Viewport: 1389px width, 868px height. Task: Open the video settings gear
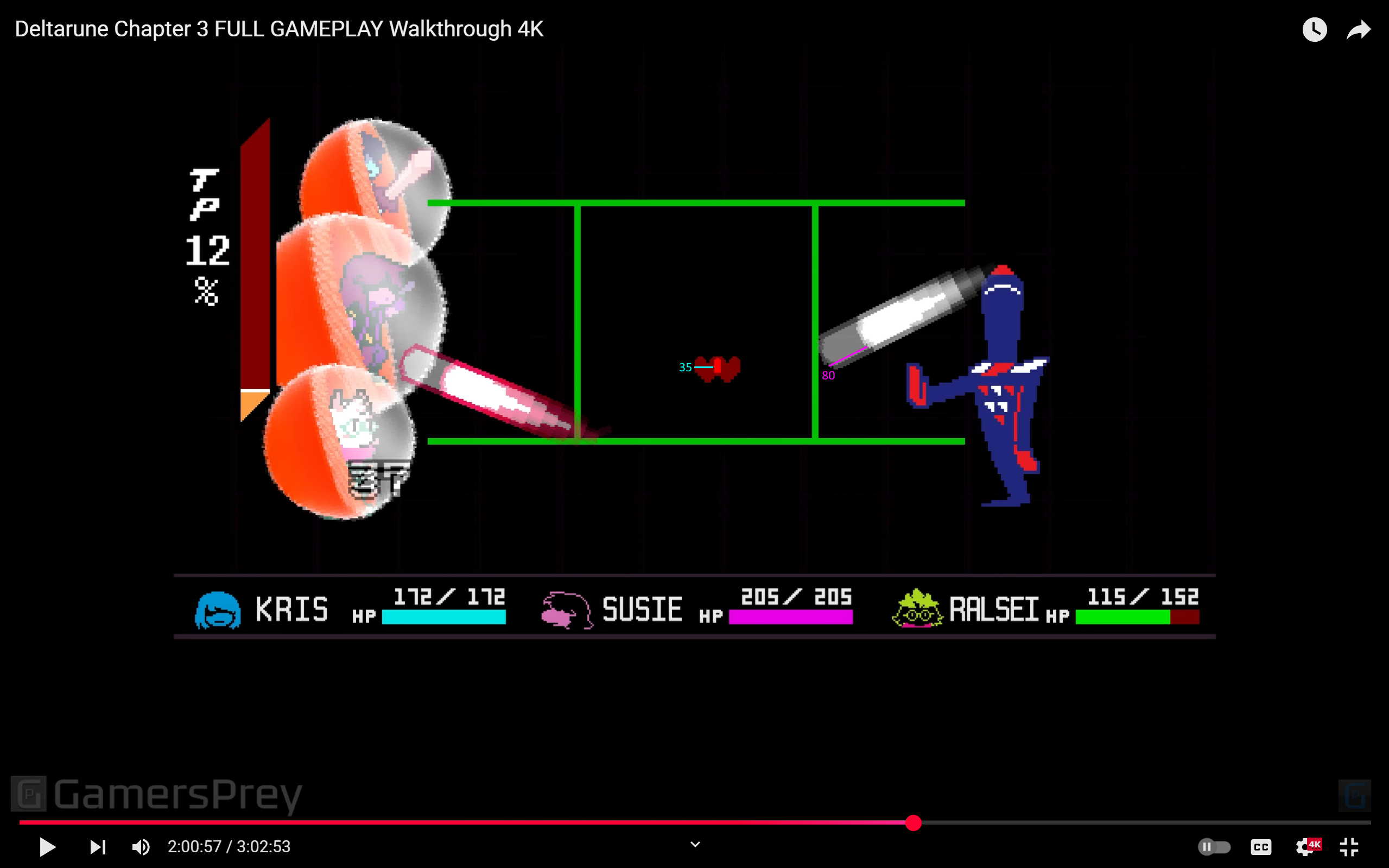click(x=1307, y=847)
